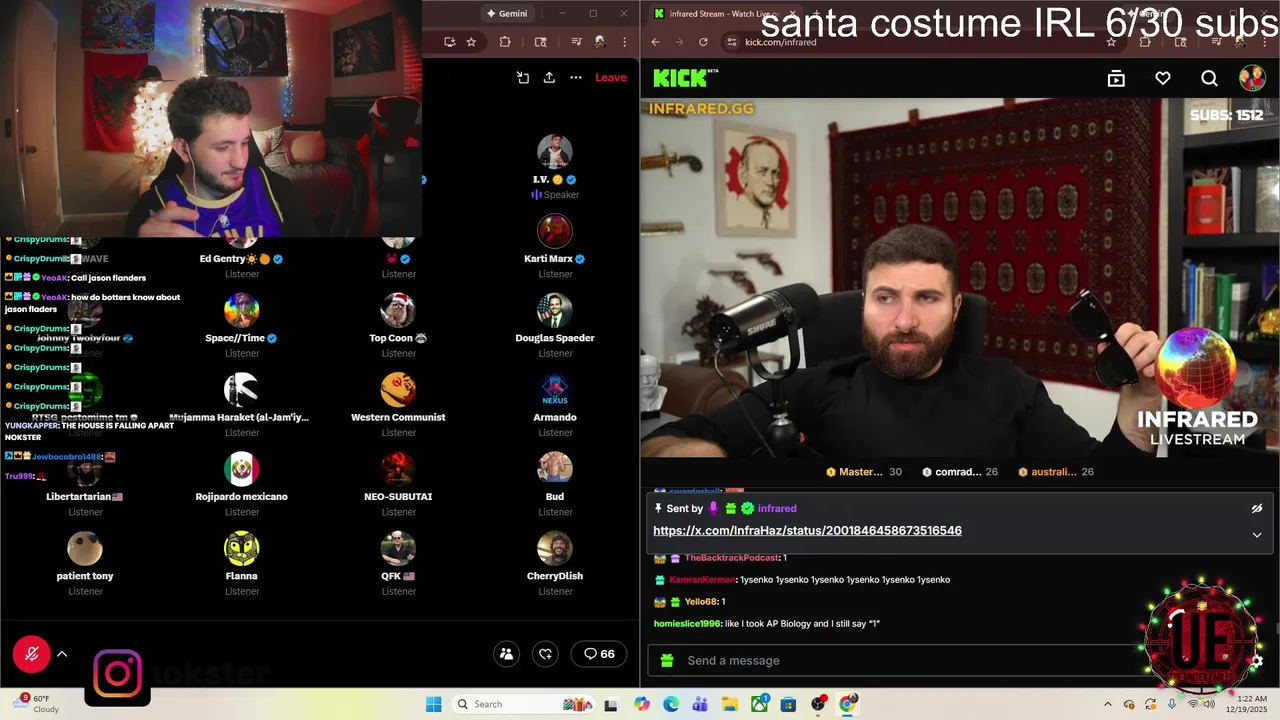This screenshot has width=1280, height=720.
Task: Select I.V. speaker avatar in the Space
Action: point(555,152)
